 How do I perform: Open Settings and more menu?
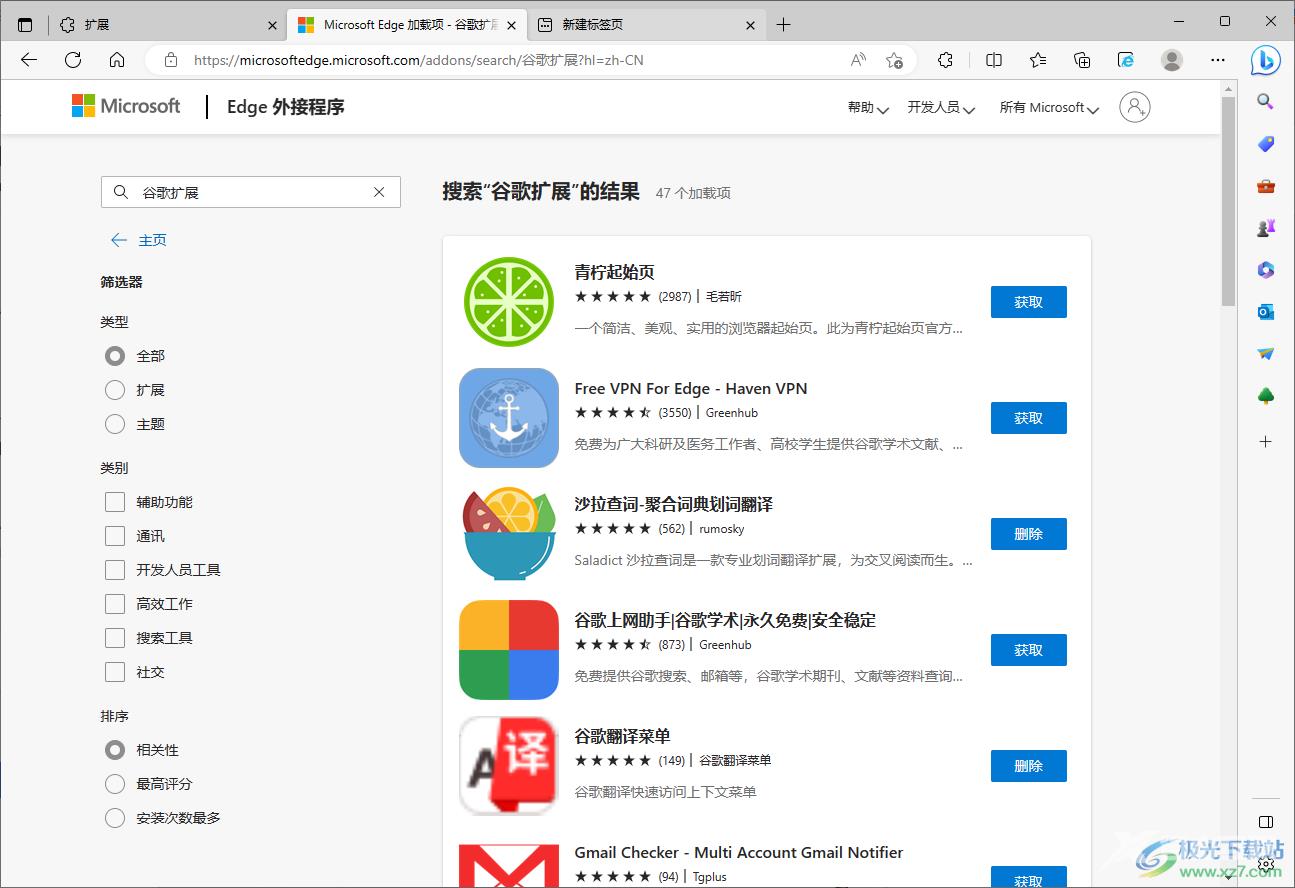pyautogui.click(x=1218, y=60)
